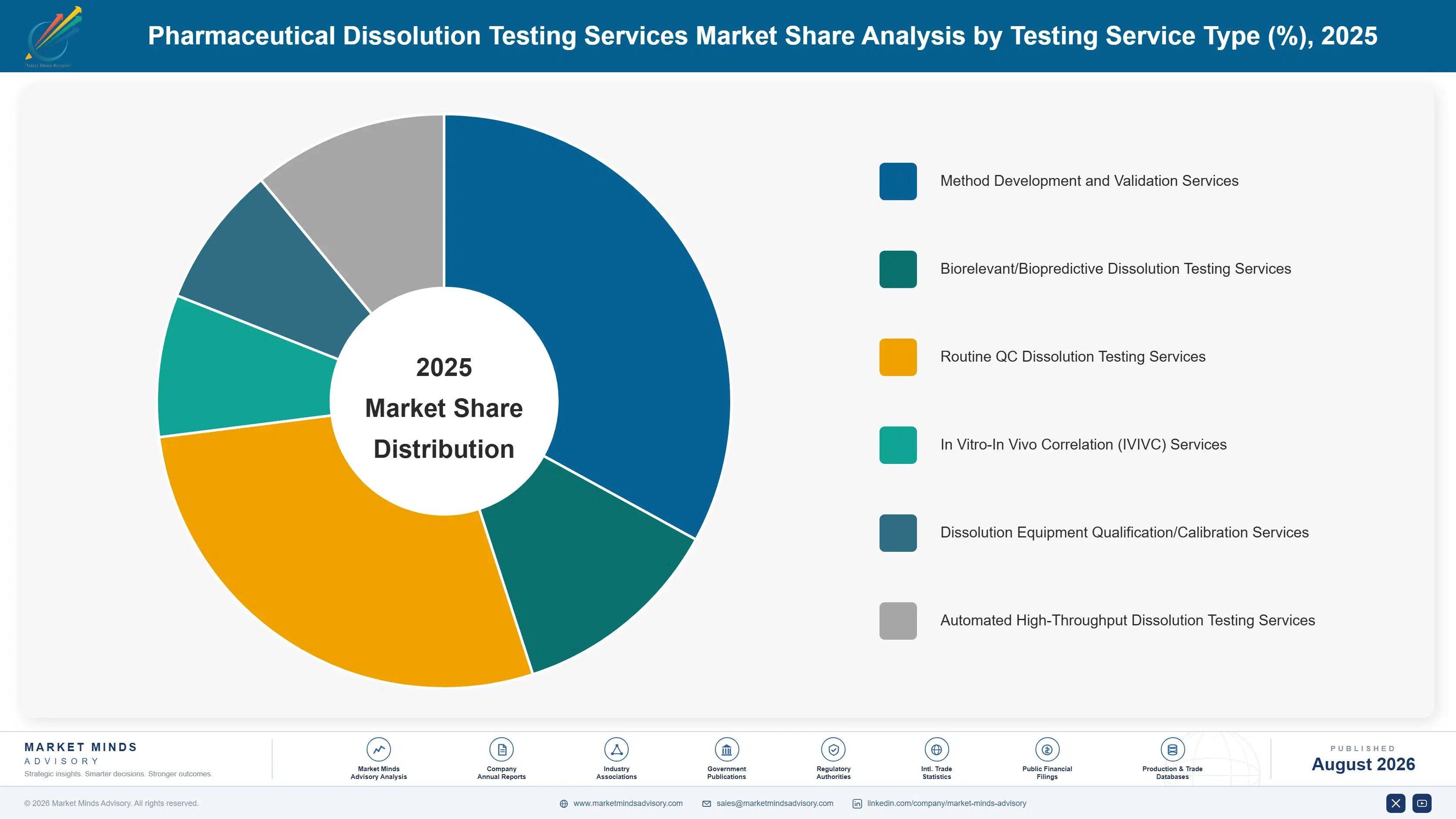
Task: Click the Company Annual Reports icon
Action: click(x=501, y=749)
